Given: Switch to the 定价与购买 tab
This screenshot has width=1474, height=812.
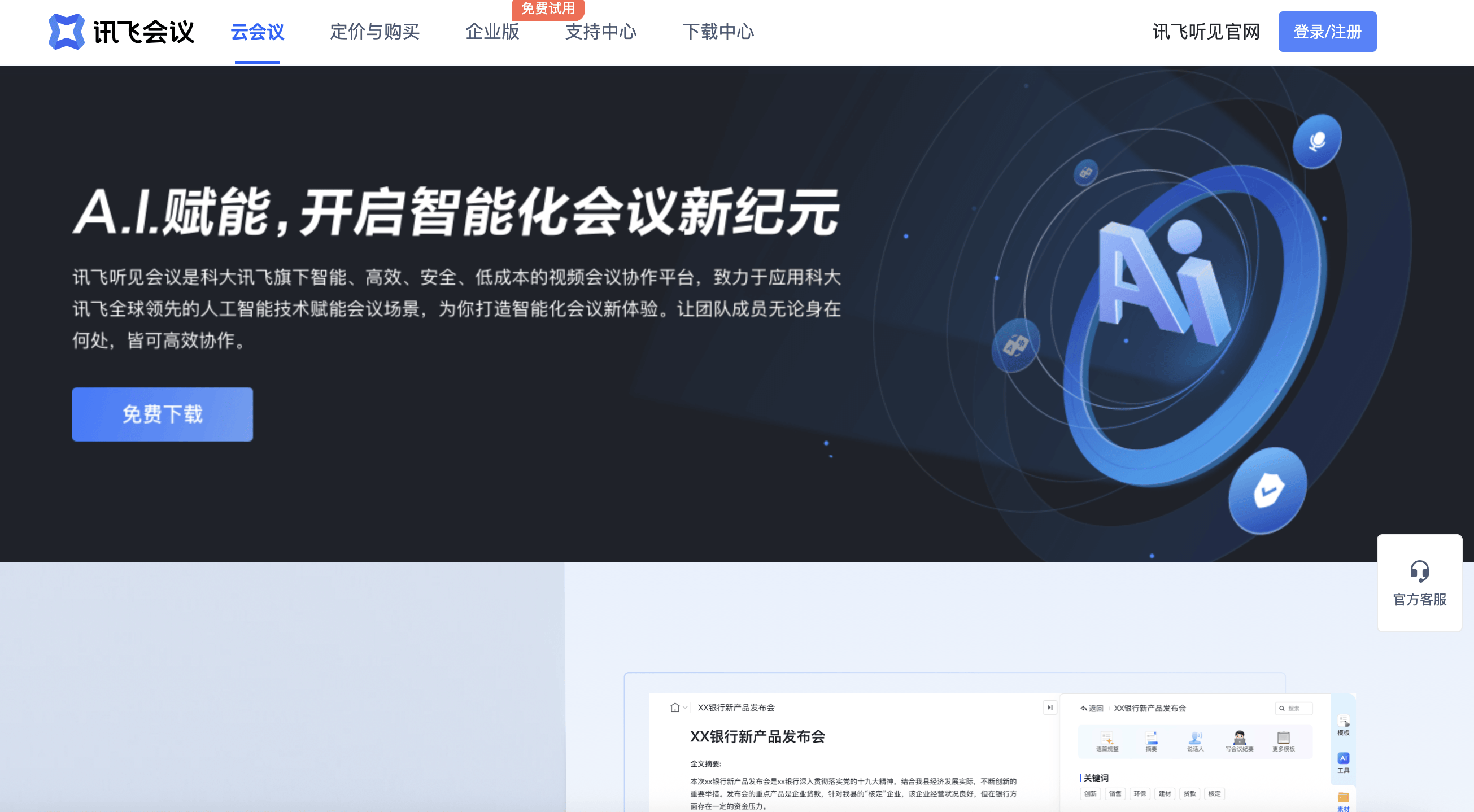Looking at the screenshot, I should [x=375, y=32].
